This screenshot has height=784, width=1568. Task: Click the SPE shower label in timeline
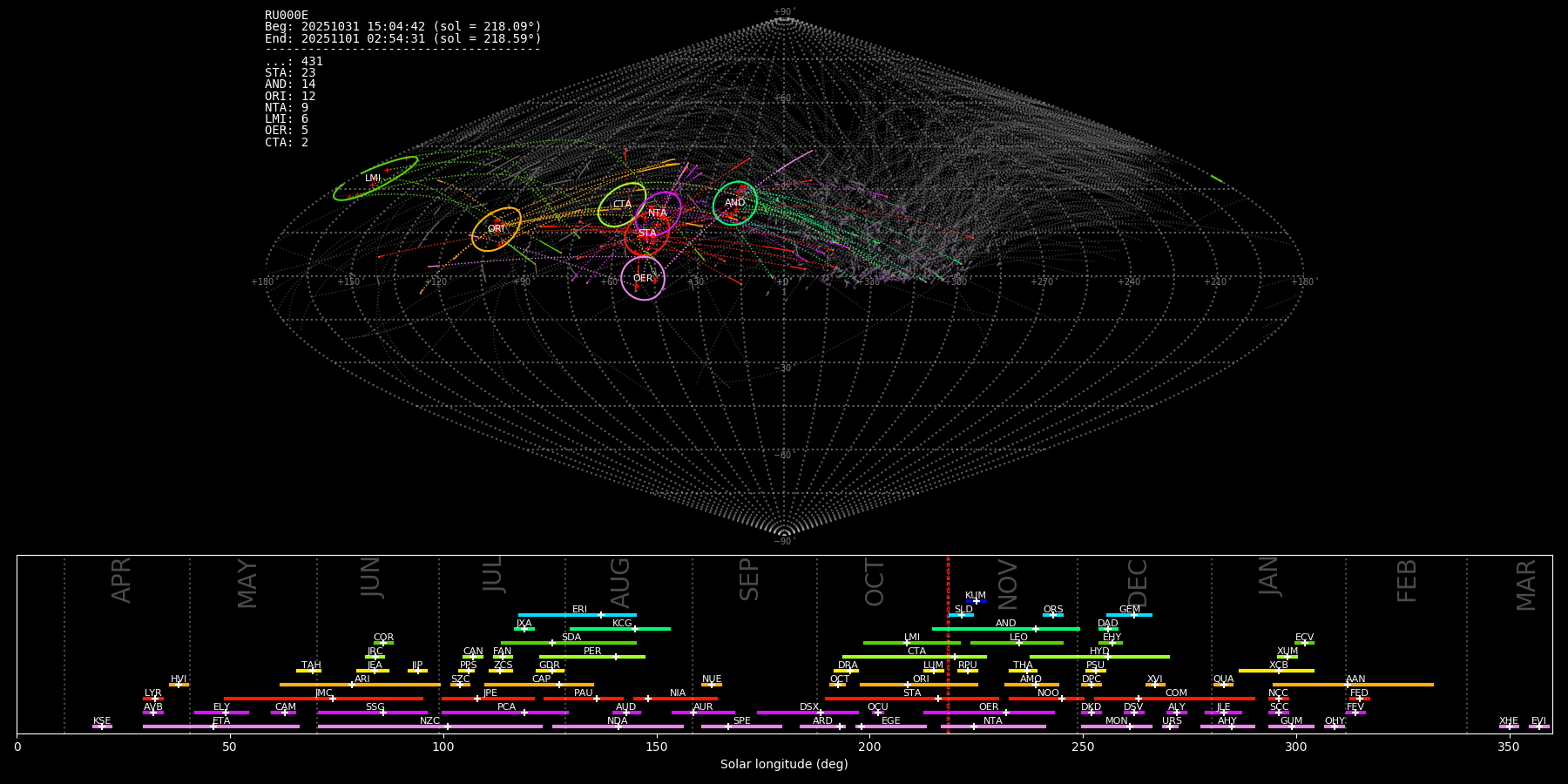click(x=741, y=721)
